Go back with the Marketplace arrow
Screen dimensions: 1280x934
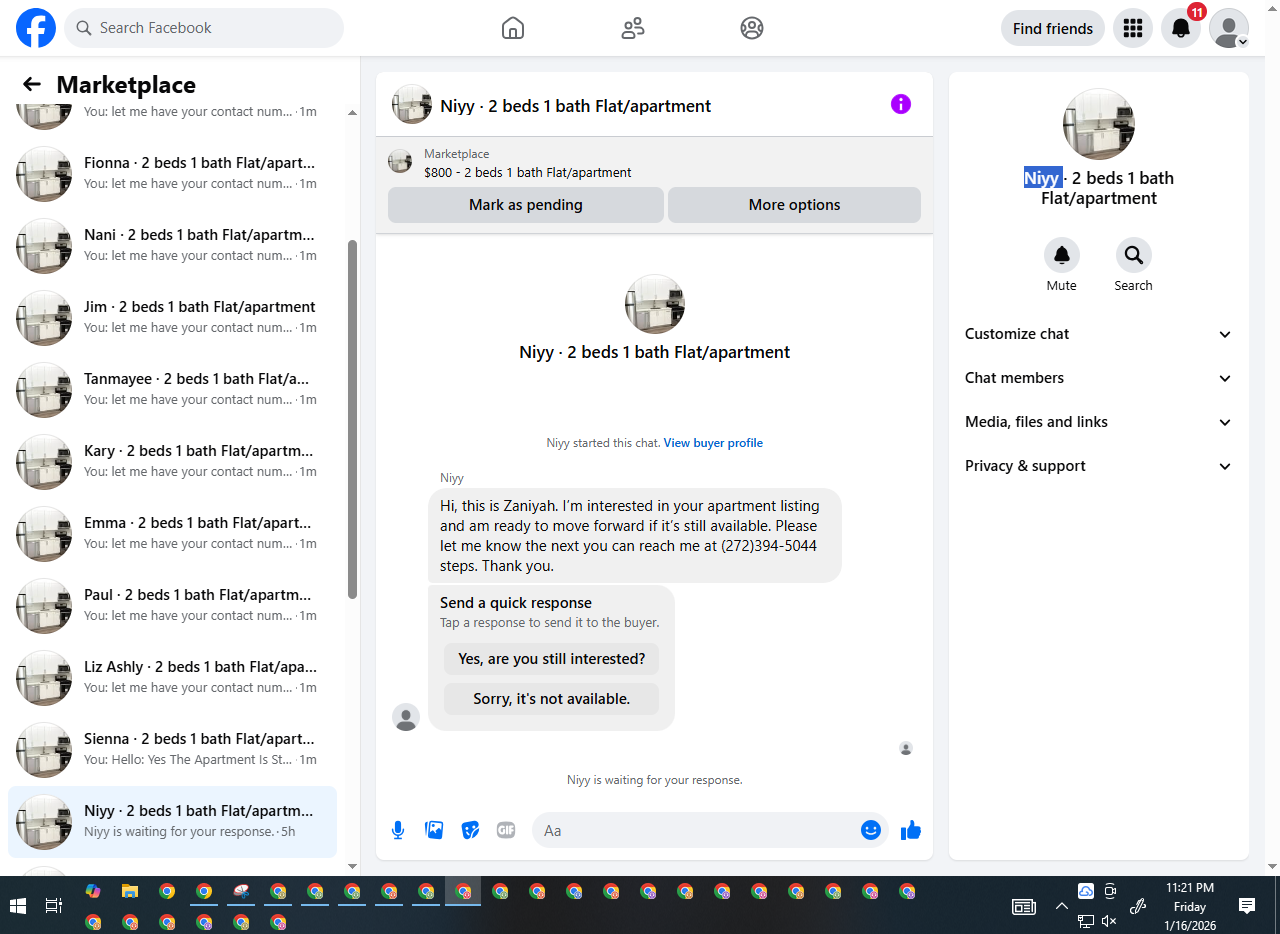[x=32, y=85]
